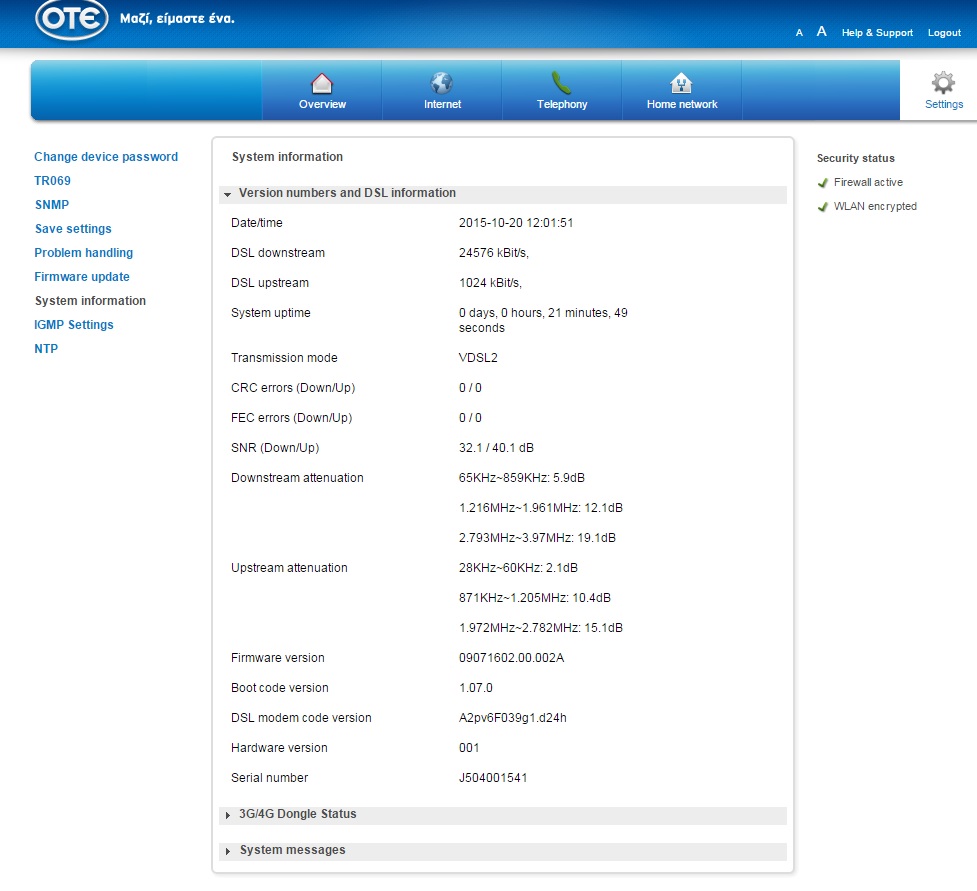The width and height of the screenshot is (977, 891).
Task: Navigate to Save settings
Action: (x=73, y=229)
